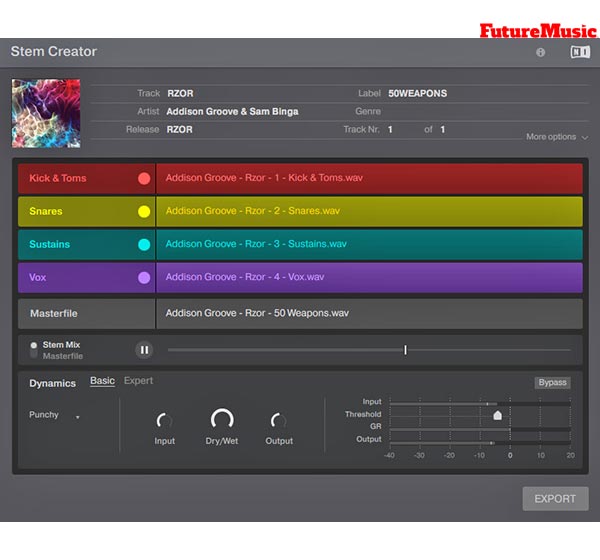Pick the purple color dot for Vox
This screenshot has height=560, width=600.
tap(144, 278)
